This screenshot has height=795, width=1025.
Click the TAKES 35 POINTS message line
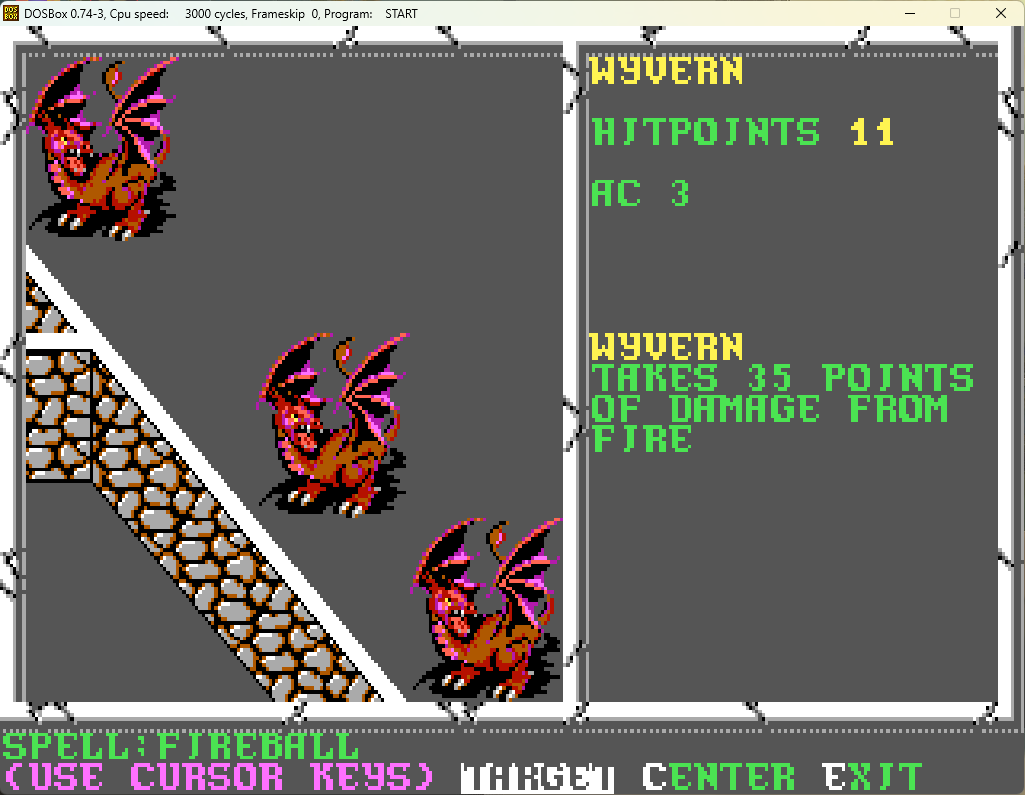pos(782,378)
